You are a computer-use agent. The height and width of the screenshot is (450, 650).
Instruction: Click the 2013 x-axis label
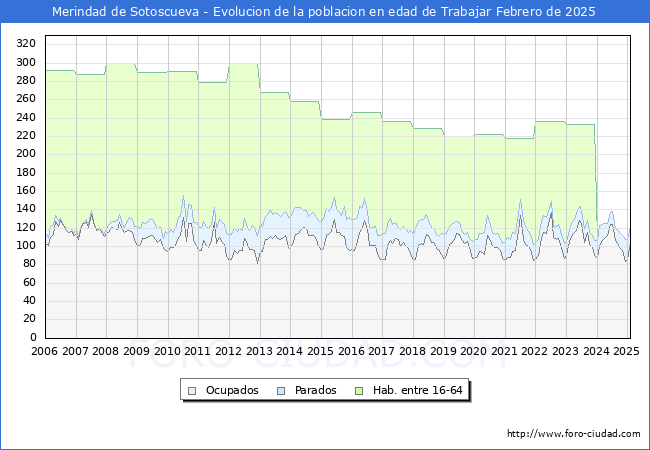[x=260, y=351]
